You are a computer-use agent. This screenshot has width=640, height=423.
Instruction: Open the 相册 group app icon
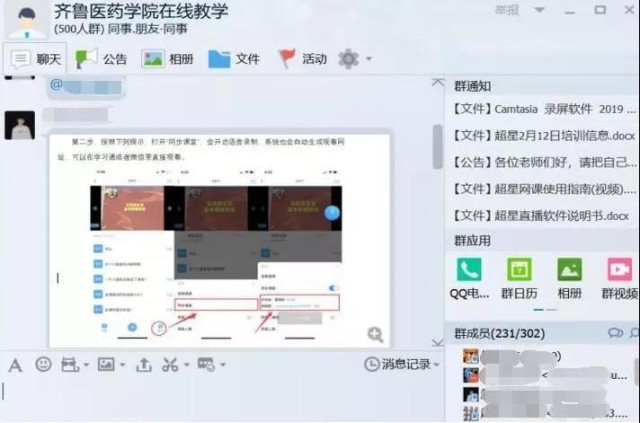click(569, 278)
